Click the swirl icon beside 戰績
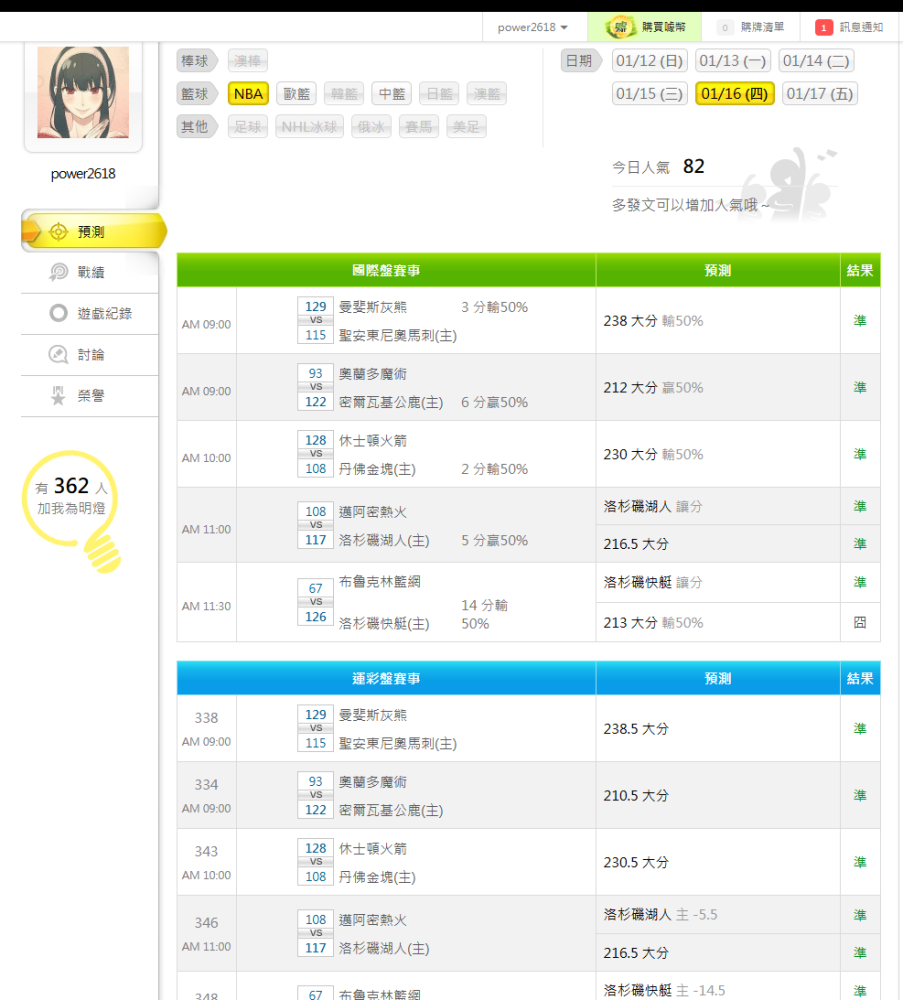Screen dimensions: 903x1000 click(x=58, y=272)
